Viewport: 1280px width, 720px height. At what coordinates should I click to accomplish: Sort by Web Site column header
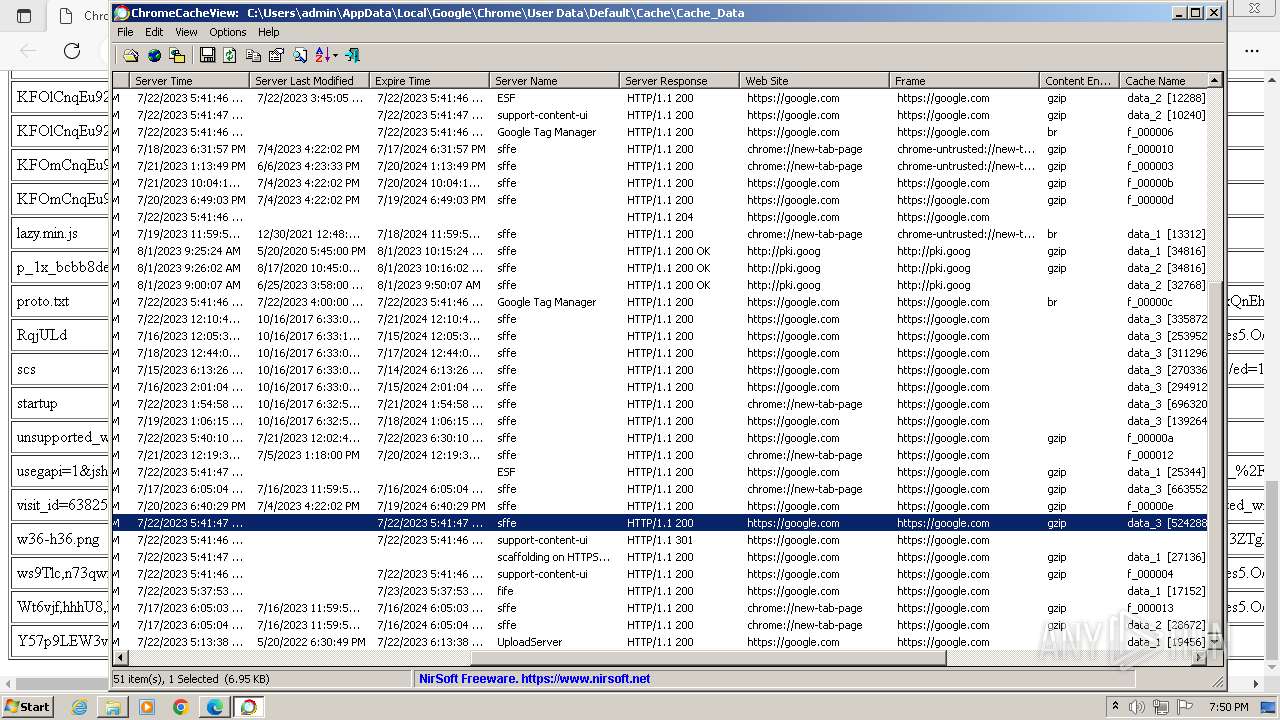[814, 80]
